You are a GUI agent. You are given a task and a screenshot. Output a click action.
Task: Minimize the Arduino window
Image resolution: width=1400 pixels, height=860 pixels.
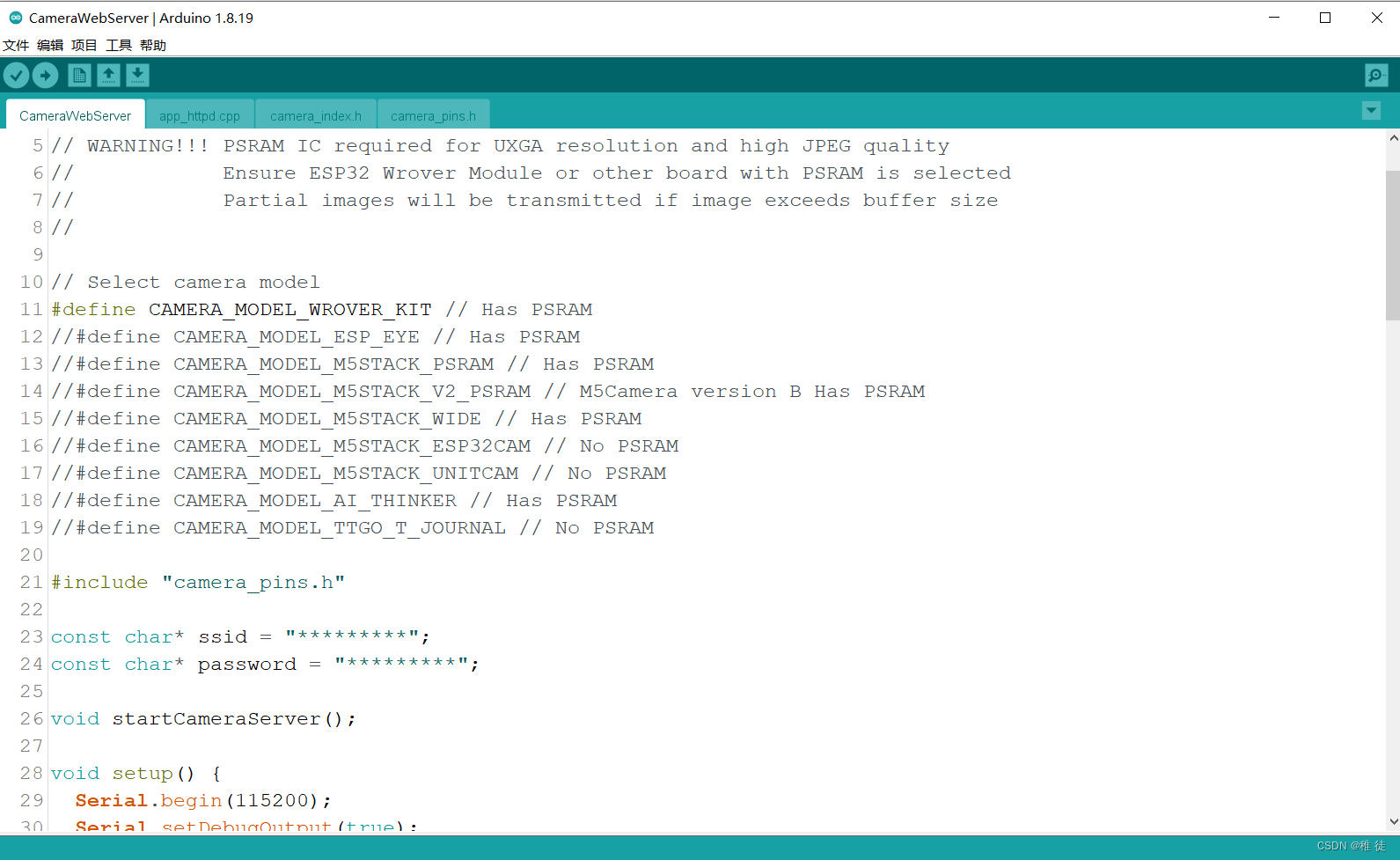[1273, 18]
